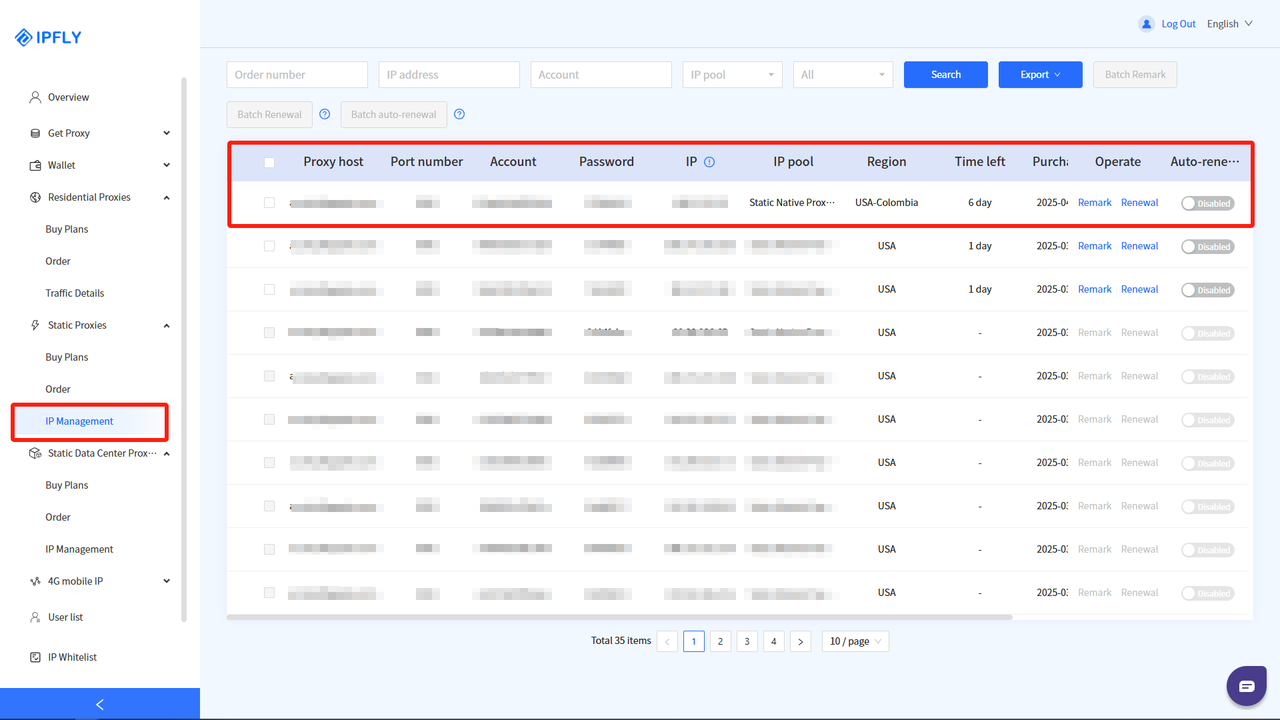
Task: Click the Search button
Action: tap(945, 74)
